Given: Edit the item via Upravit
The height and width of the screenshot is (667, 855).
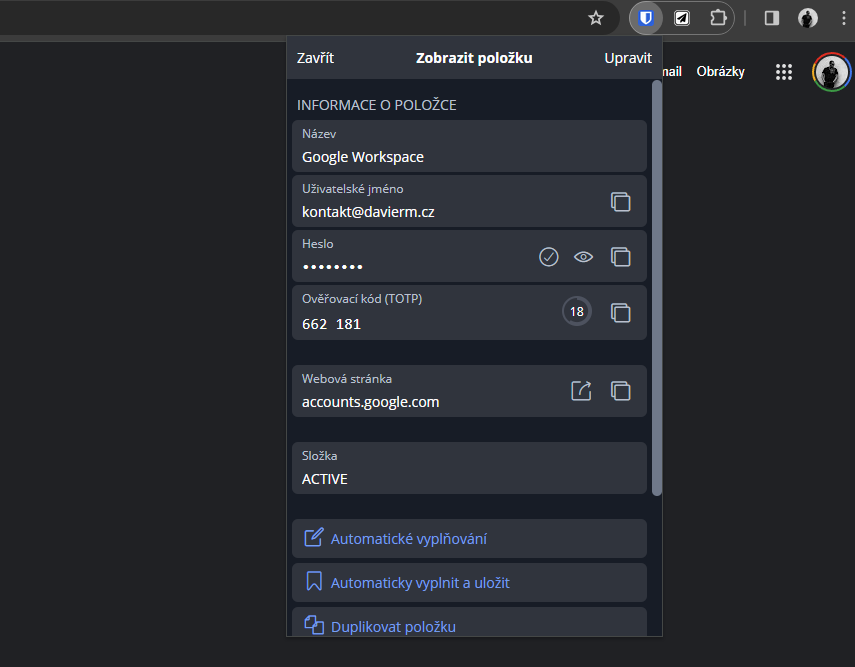Looking at the screenshot, I should [628, 58].
